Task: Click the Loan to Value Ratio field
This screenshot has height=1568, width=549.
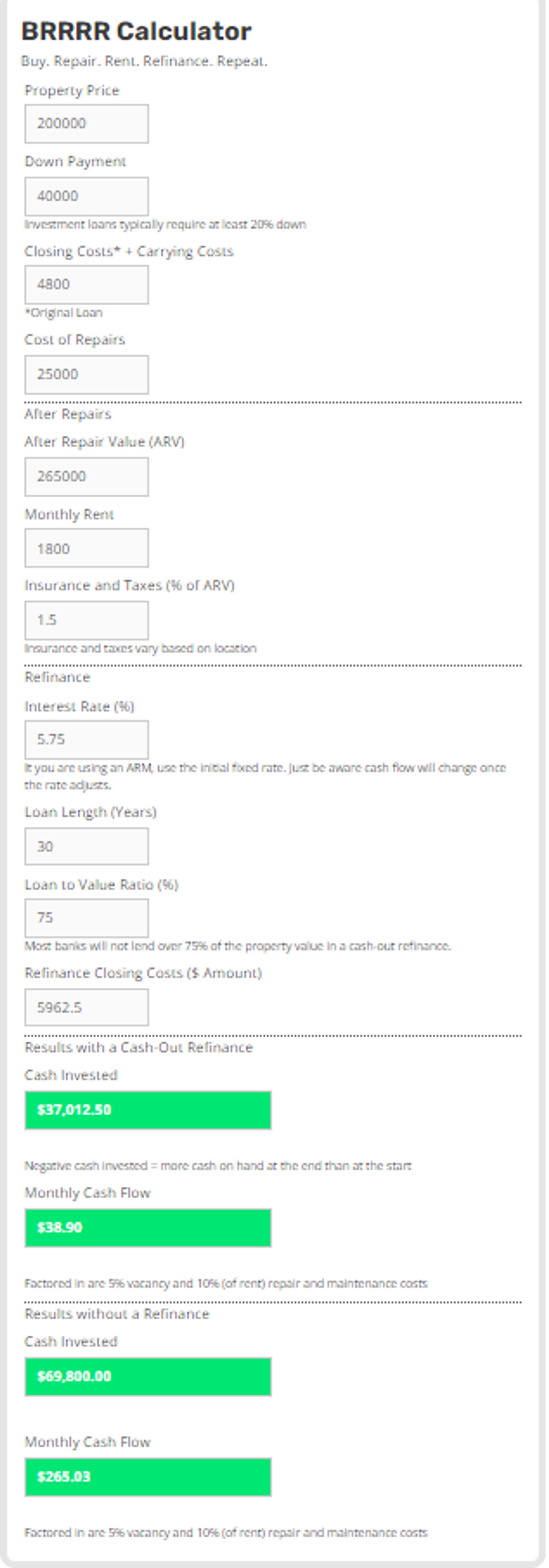Action: pos(87,918)
